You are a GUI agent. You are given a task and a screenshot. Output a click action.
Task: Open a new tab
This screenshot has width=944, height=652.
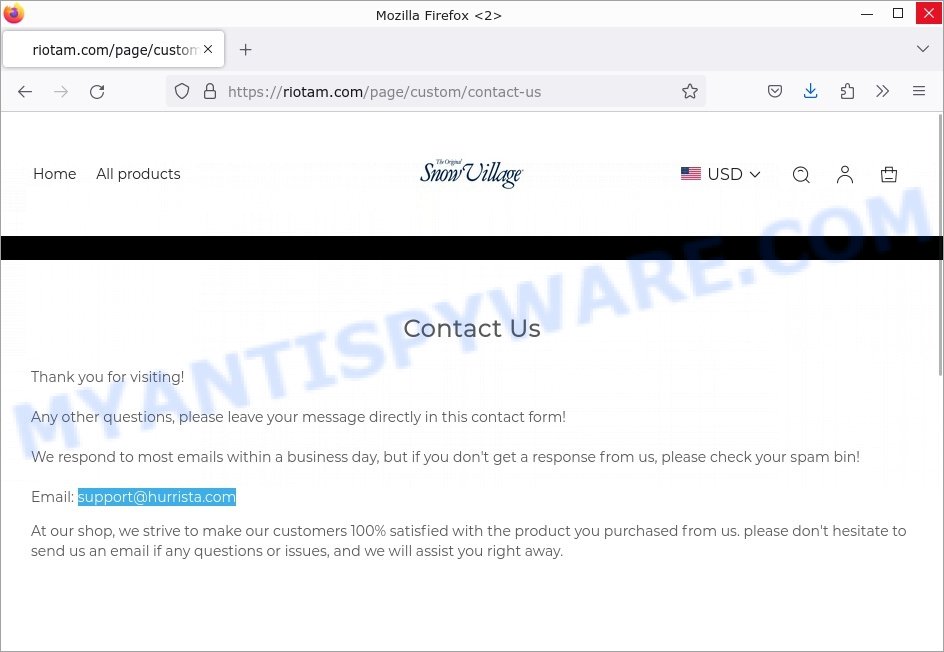click(245, 49)
